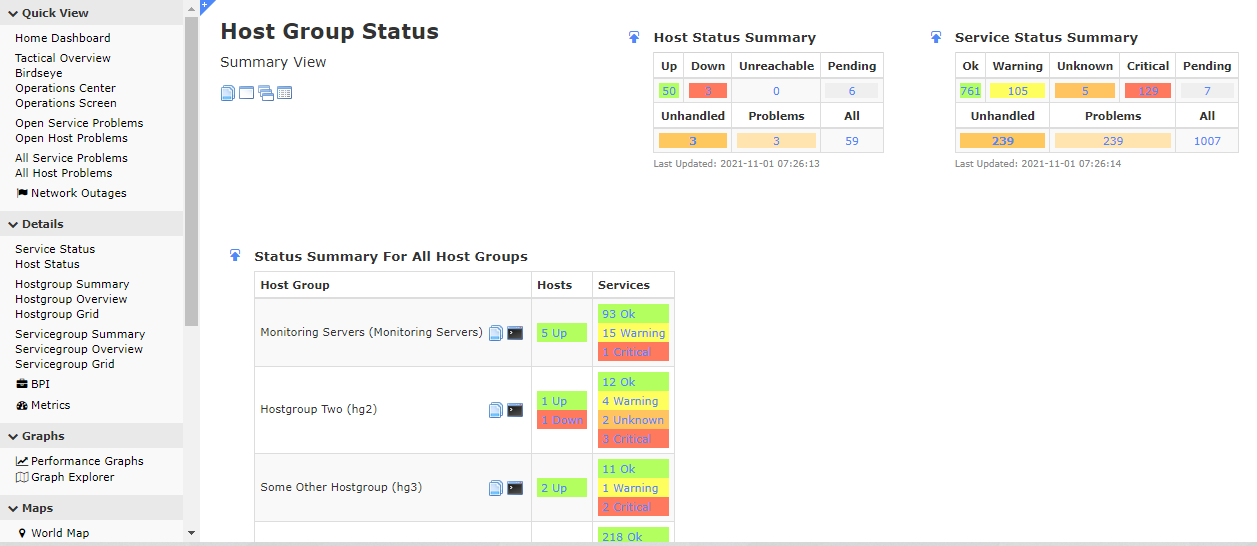Screen dimensions: 1257x546
Task: Open the Performance Graphs link
Action: click(x=87, y=461)
